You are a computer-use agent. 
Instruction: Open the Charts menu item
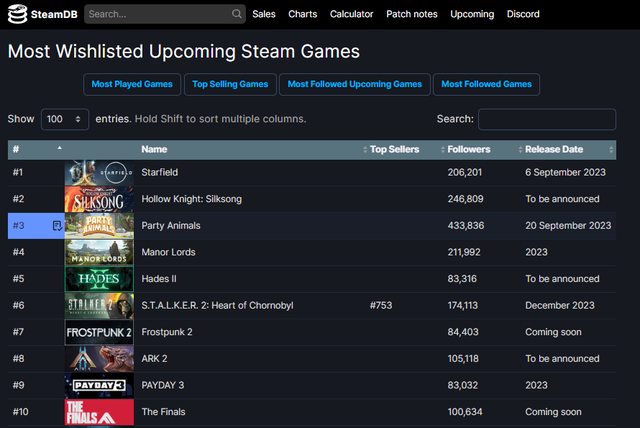[303, 14]
